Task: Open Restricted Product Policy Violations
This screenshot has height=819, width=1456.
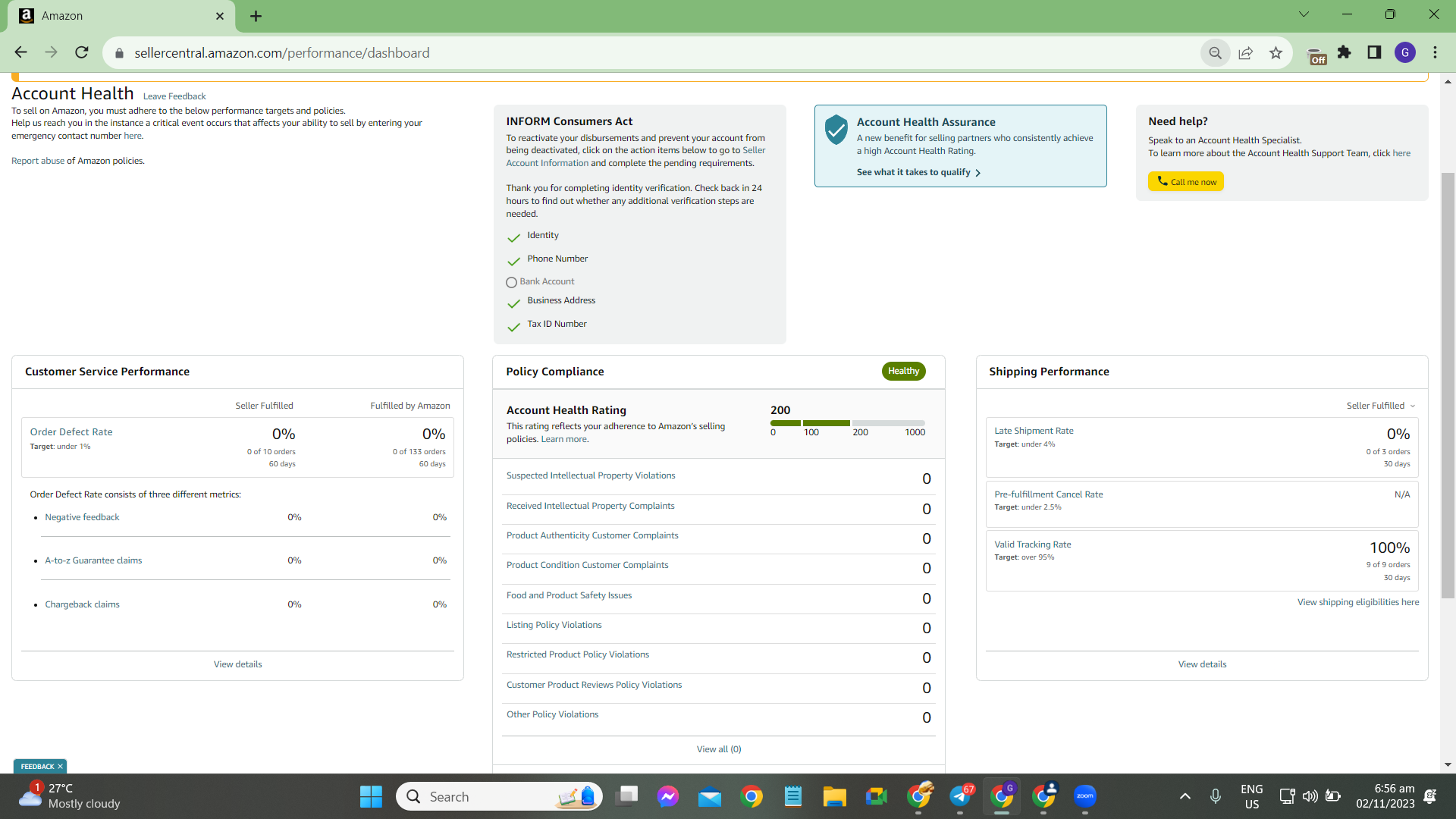Action: (578, 654)
